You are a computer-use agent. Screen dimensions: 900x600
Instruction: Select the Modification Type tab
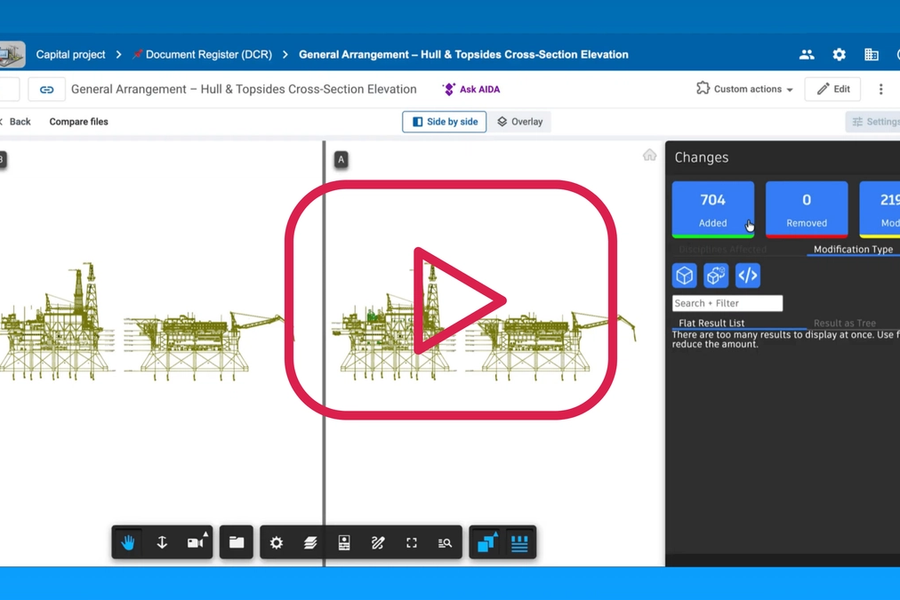click(x=853, y=249)
